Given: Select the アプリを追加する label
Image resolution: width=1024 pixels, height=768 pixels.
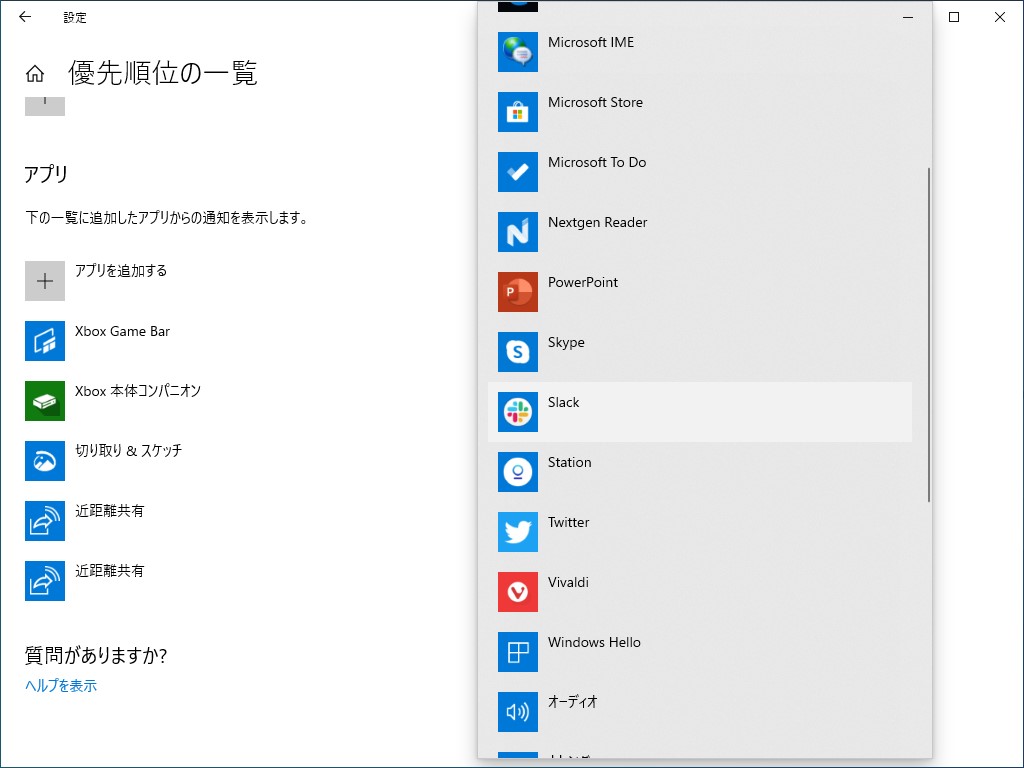Looking at the screenshot, I should click(x=121, y=270).
